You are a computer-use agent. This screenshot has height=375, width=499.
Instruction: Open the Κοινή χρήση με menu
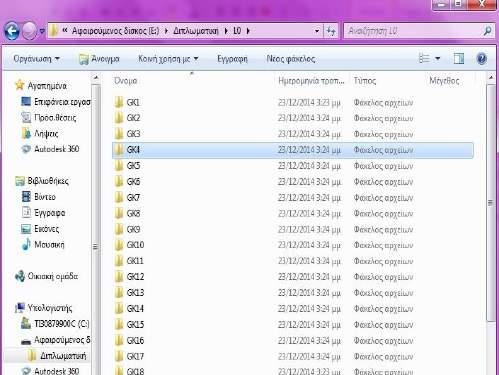click(x=168, y=59)
